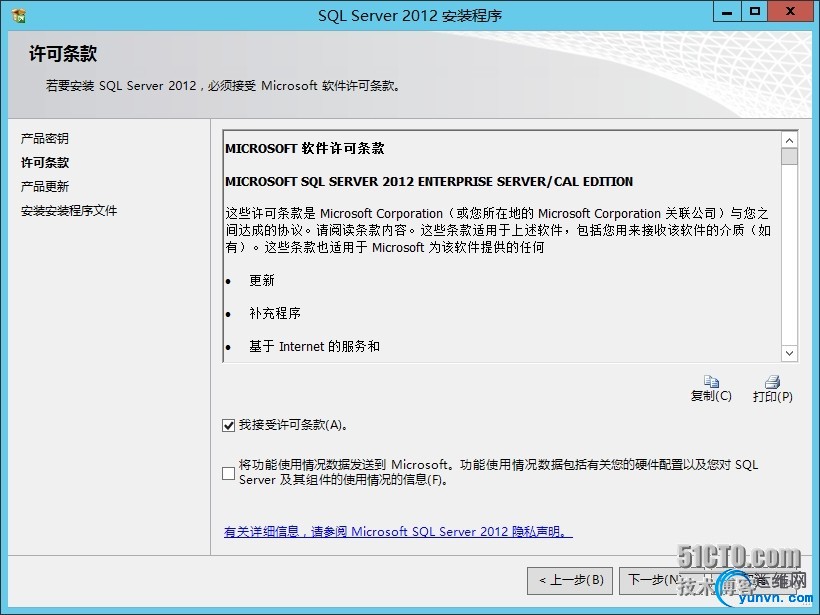Click the 更新 bullet item in license

pyautogui.click(x=261, y=281)
